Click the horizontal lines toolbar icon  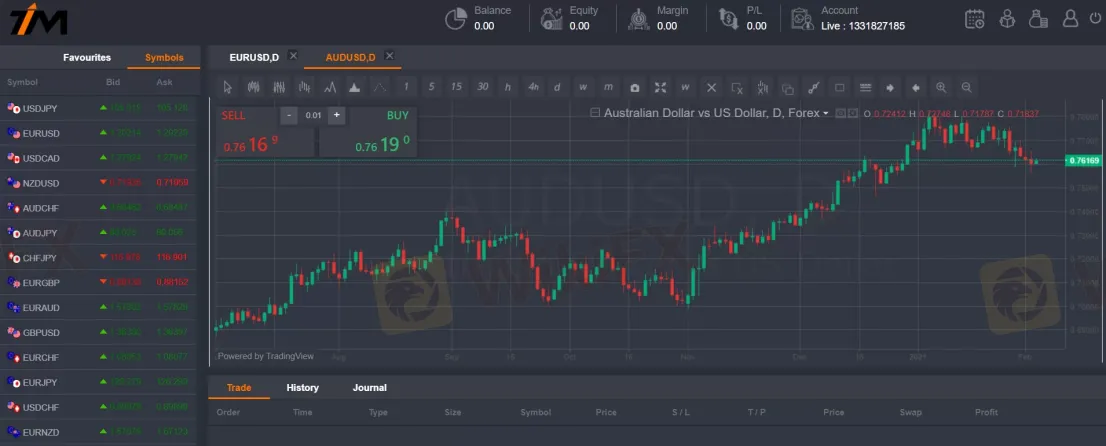865,88
